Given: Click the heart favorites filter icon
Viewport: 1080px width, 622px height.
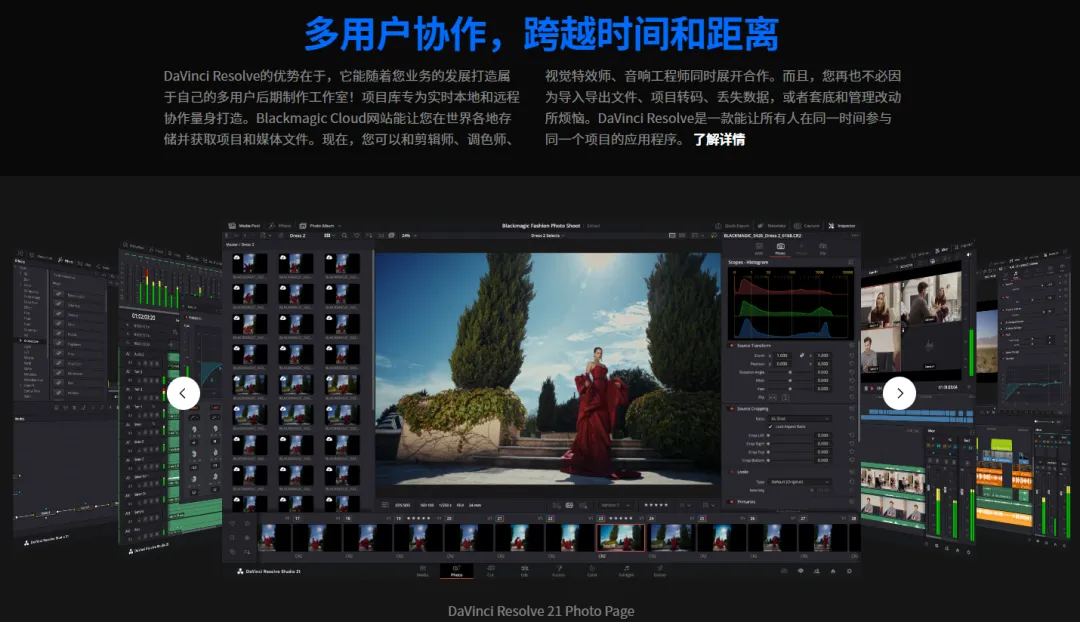Looking at the screenshot, I should pyautogui.click(x=357, y=236).
